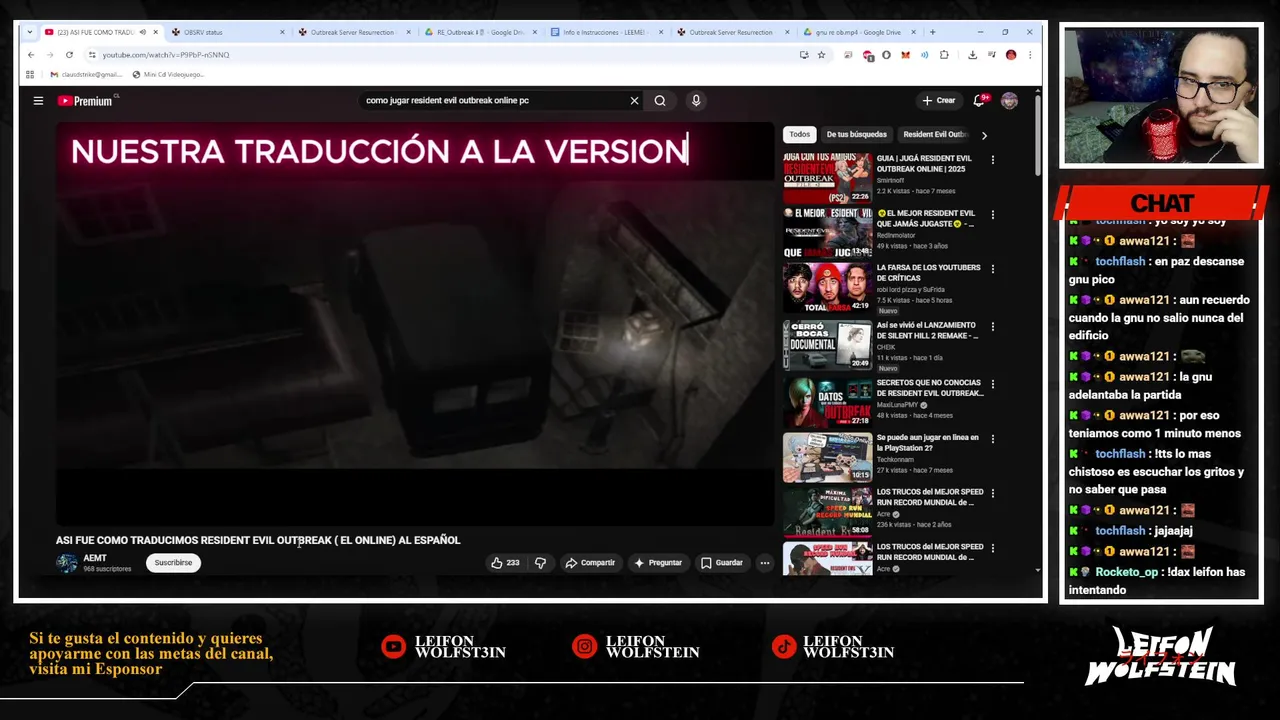The height and width of the screenshot is (720, 1280).
Task: Open options for GUIA JUGÁ RESIDENT EVIL video
Action: point(992,160)
